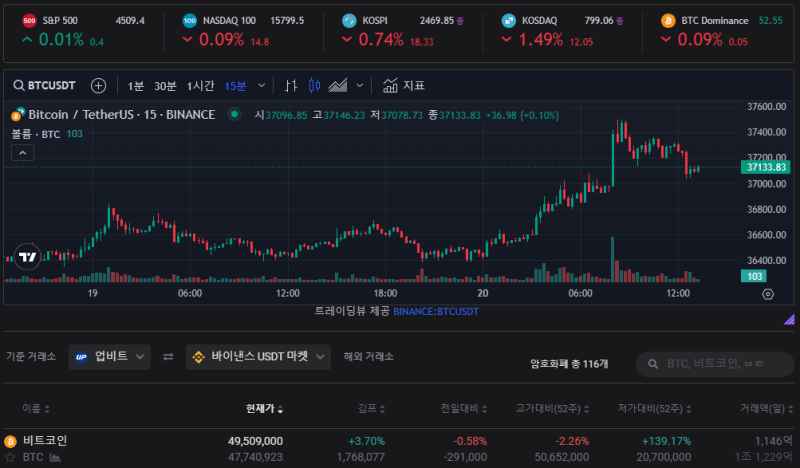Click the 12:00 time axis label near 18:00
800x468 pixels.
click(288, 293)
